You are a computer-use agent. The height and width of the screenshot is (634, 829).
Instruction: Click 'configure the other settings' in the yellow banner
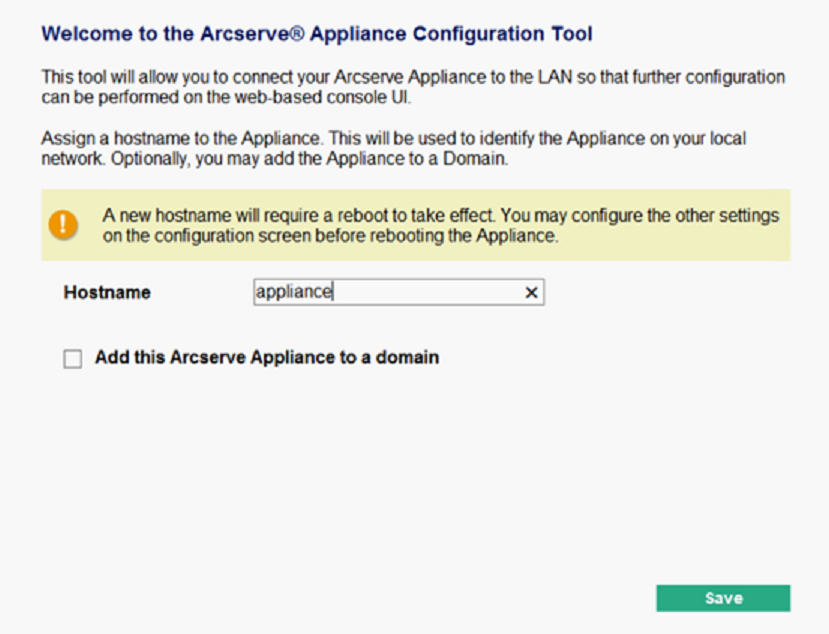(676, 216)
